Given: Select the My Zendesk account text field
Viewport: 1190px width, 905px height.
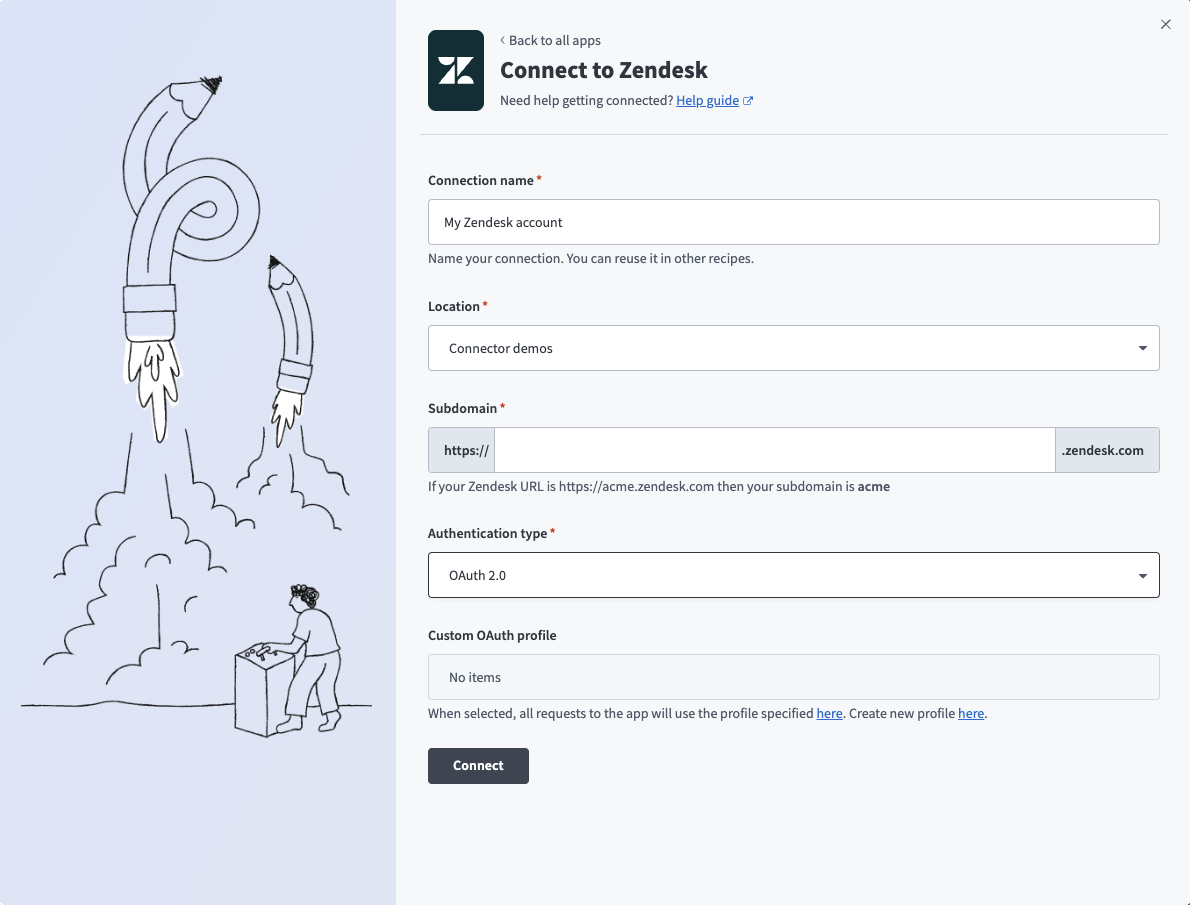Looking at the screenshot, I should 793,222.
